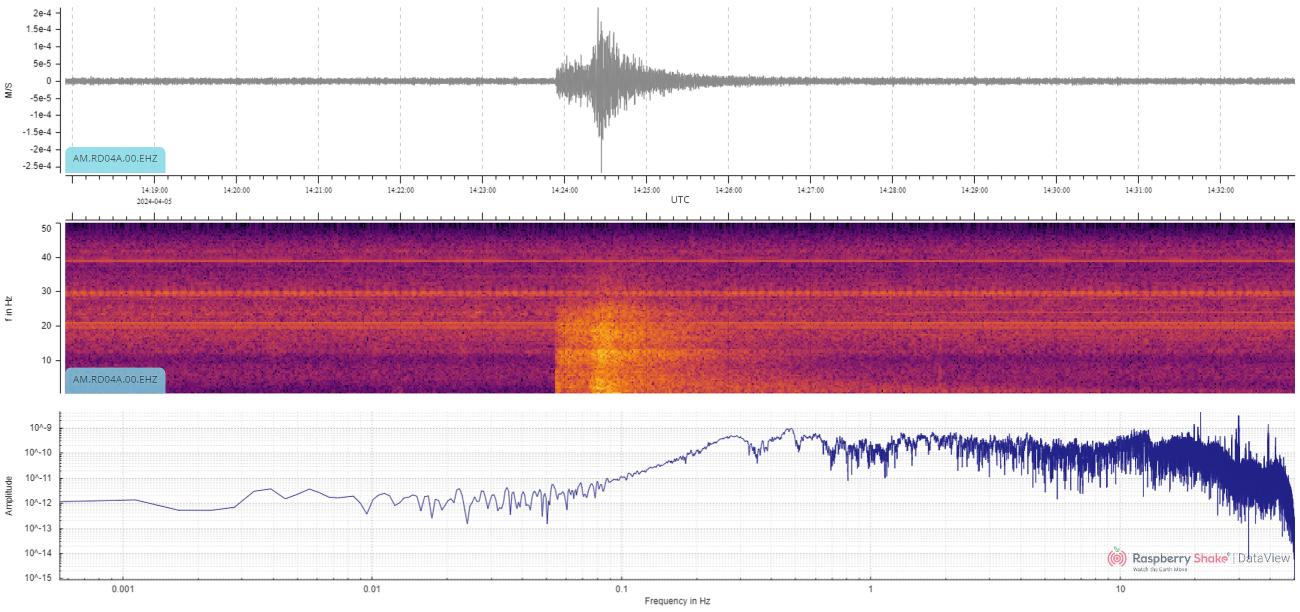Viewport: 1300px width, 612px height.
Task: Click the bright yellow energy burst in the spectrogram
Action: point(600,355)
